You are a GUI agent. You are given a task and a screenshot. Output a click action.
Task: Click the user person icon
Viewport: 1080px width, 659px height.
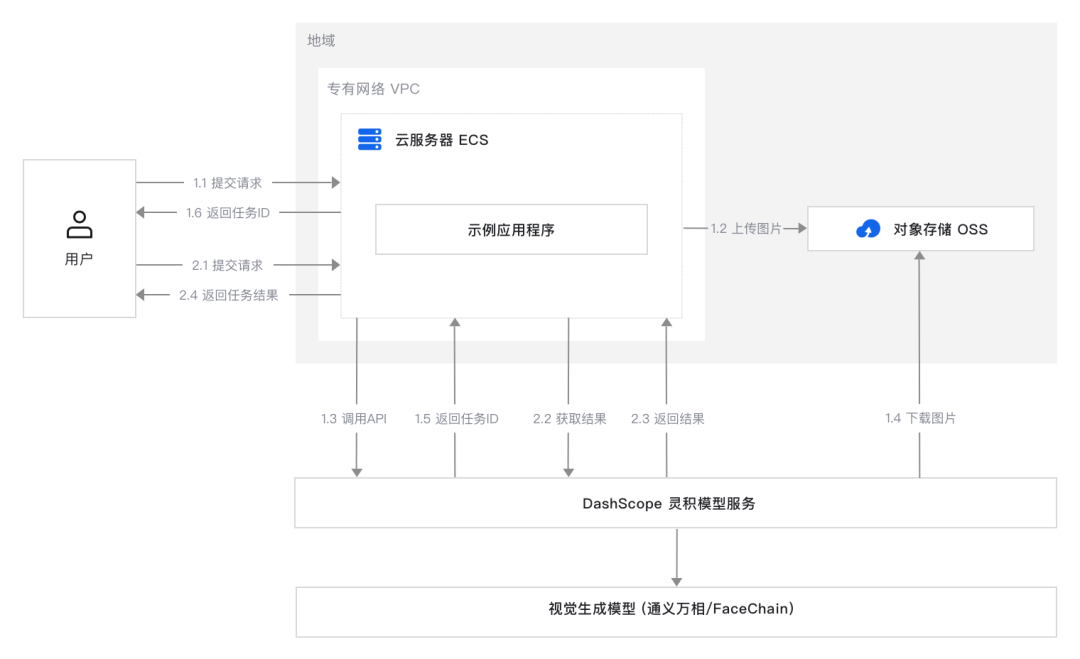79,224
